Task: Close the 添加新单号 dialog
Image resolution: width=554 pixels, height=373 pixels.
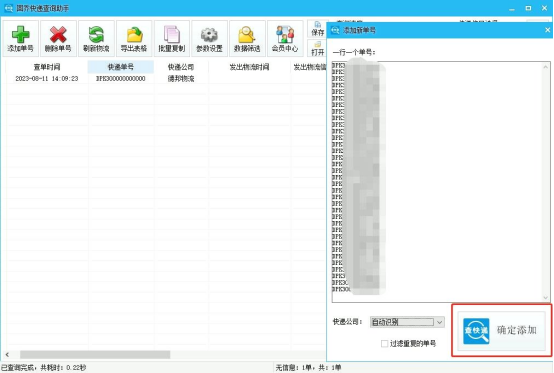Action: pos(547,30)
